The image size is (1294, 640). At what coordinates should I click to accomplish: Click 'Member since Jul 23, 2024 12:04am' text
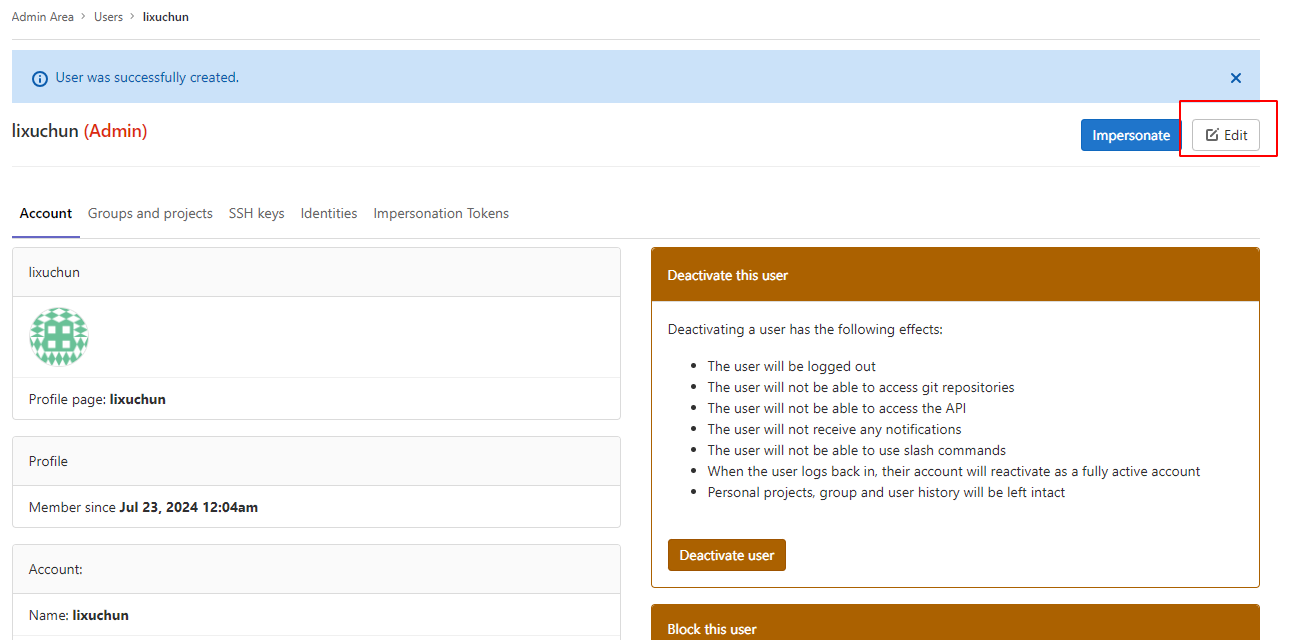(x=143, y=507)
